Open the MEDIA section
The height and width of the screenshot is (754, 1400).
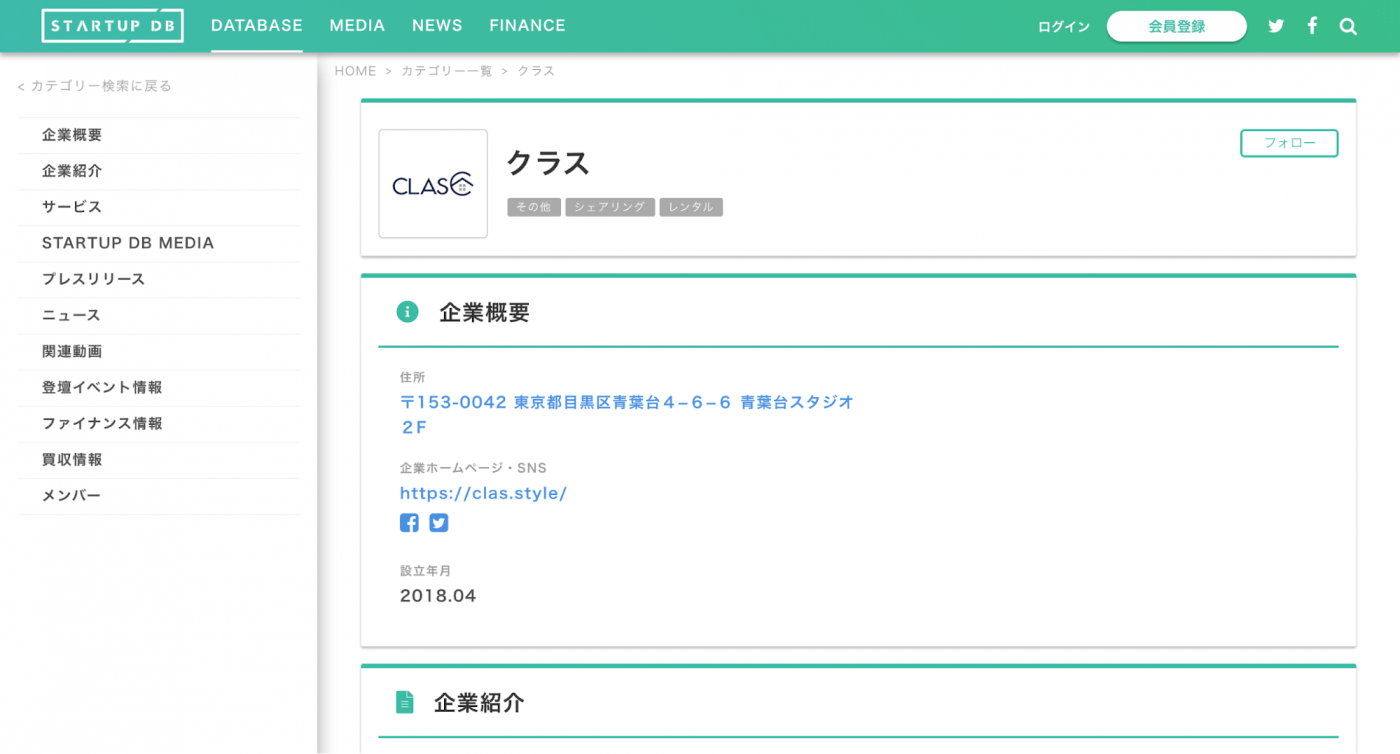(x=357, y=25)
